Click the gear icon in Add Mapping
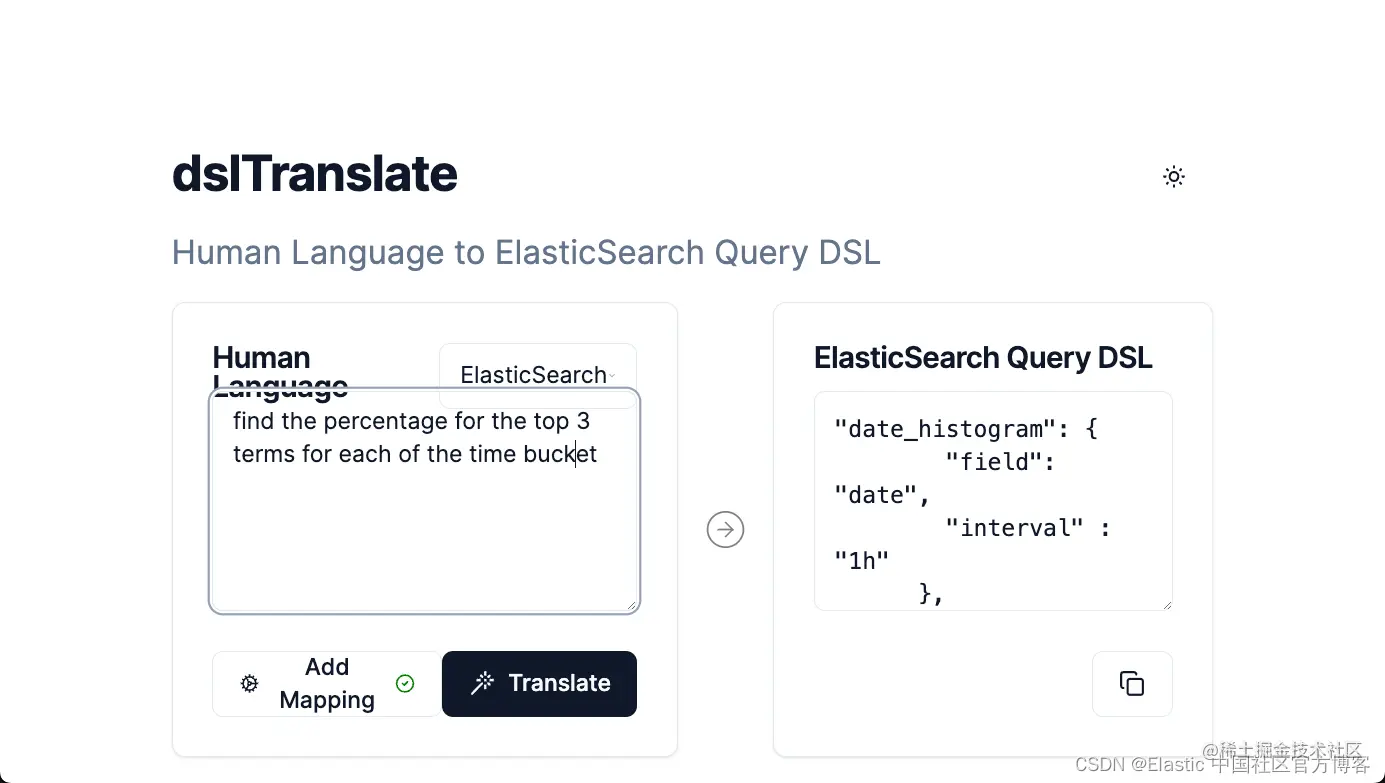 click(x=250, y=684)
